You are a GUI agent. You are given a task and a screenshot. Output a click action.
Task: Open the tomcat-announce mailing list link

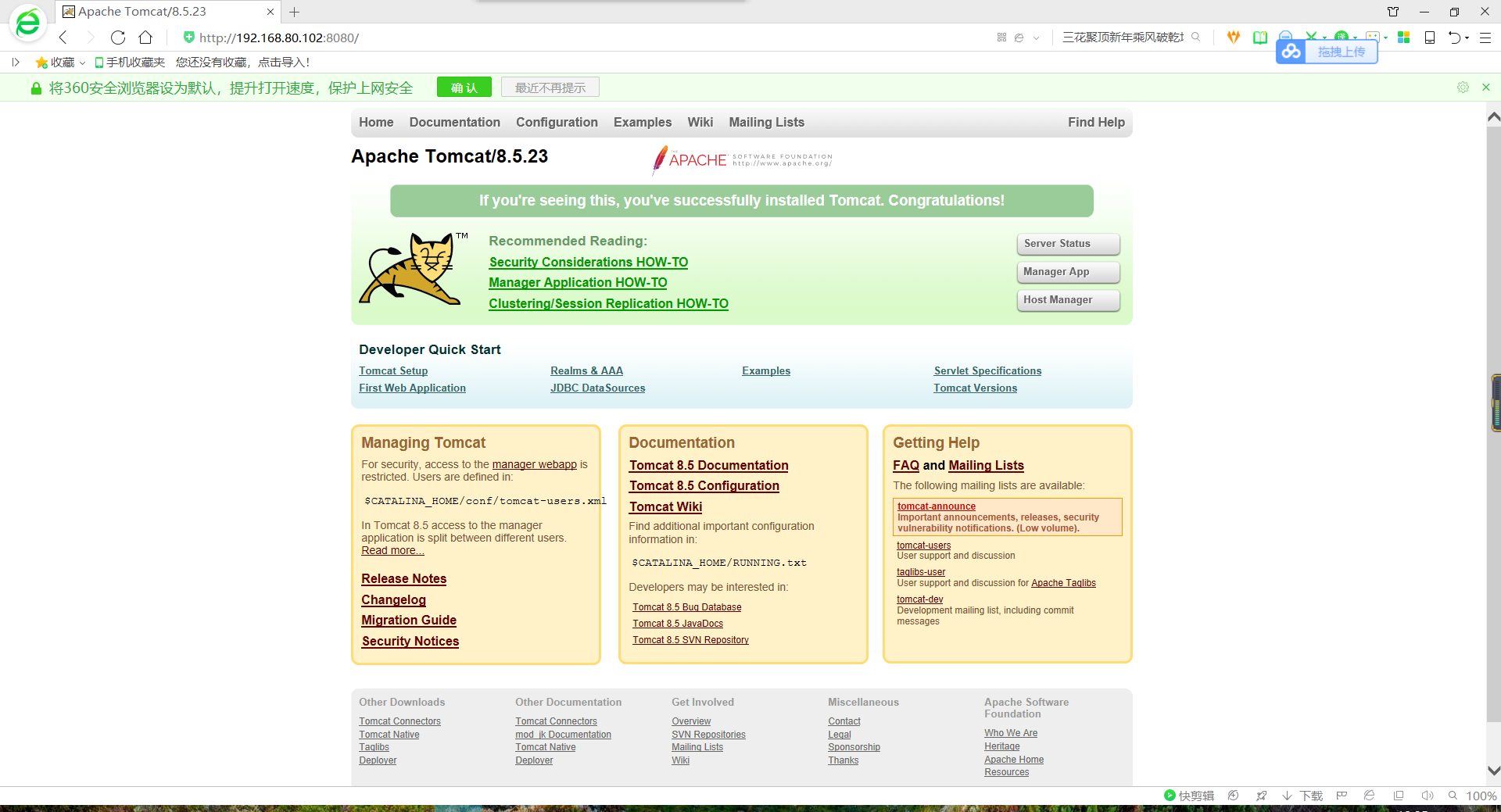coord(937,506)
